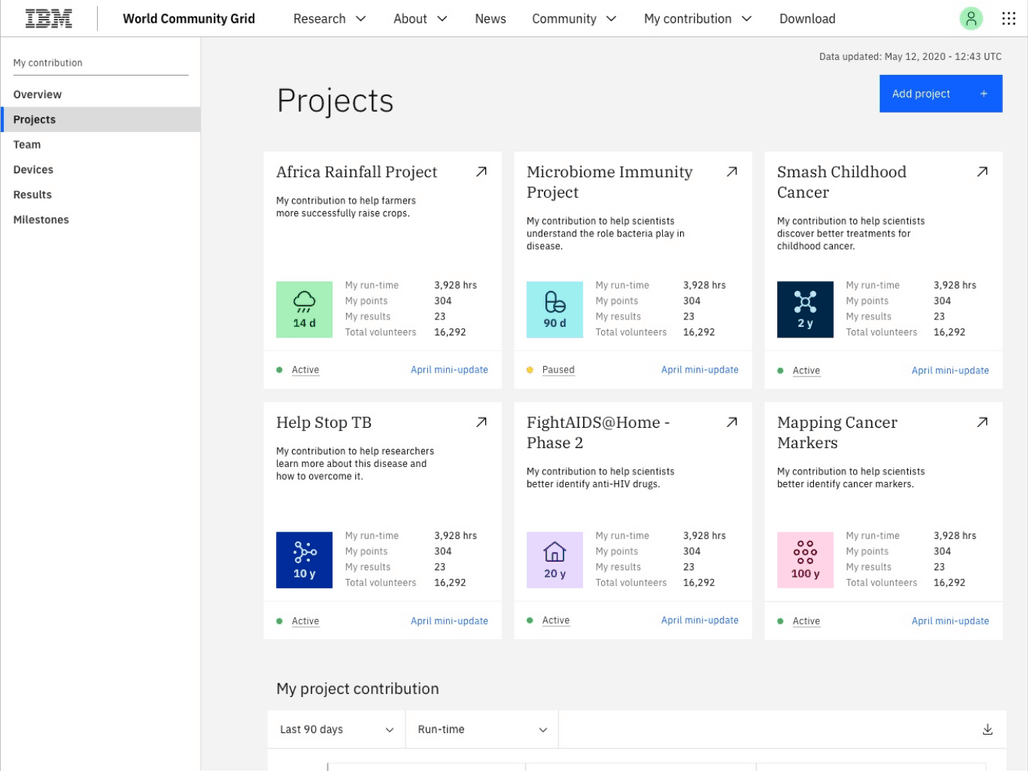Screen dimensions: 1028x771
Task: Open the News page
Action: [x=490, y=18]
